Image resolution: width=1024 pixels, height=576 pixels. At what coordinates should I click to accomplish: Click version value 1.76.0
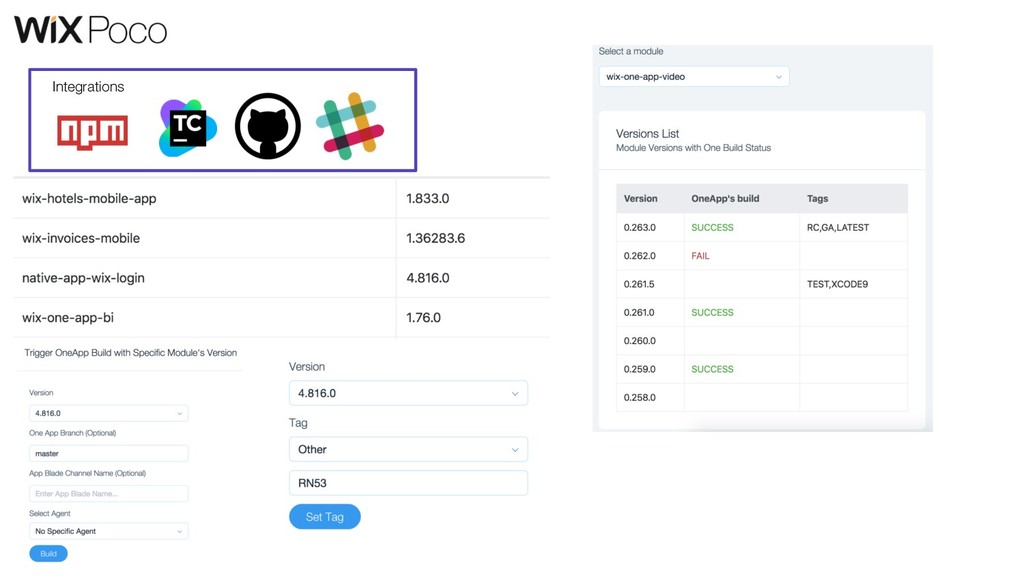[423, 317]
